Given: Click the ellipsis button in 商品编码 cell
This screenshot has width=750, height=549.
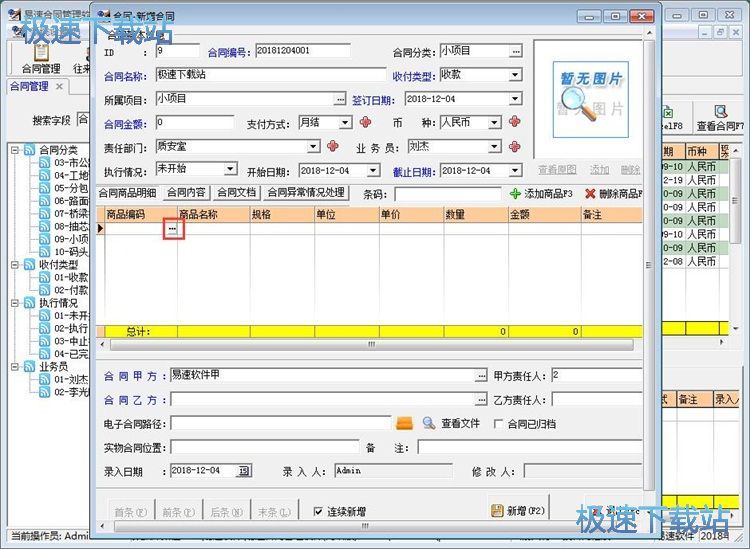Looking at the screenshot, I should pyautogui.click(x=172, y=229).
